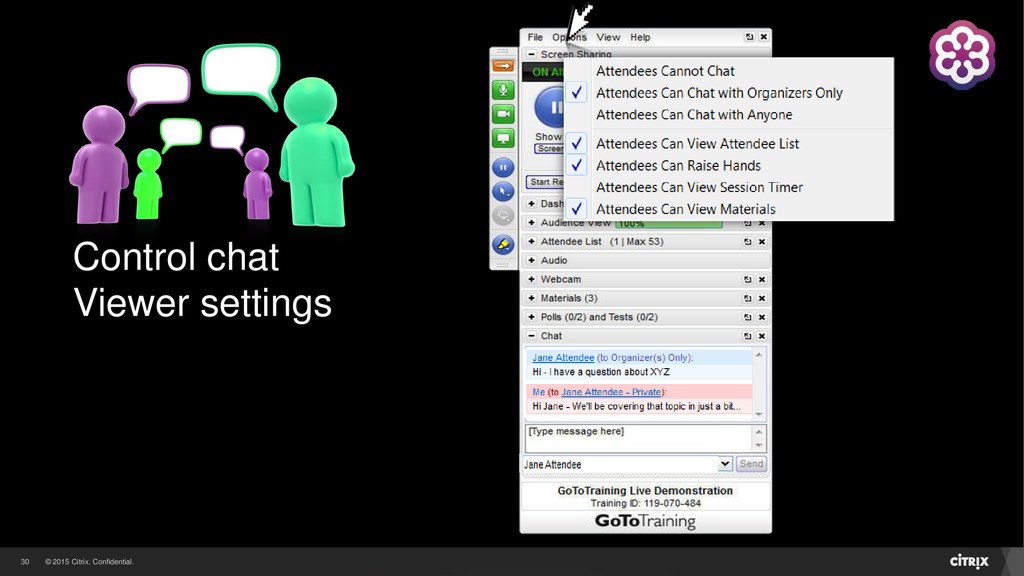The width and height of the screenshot is (1024, 576).
Task: Click the Screen button under Show
Action: tap(549, 149)
